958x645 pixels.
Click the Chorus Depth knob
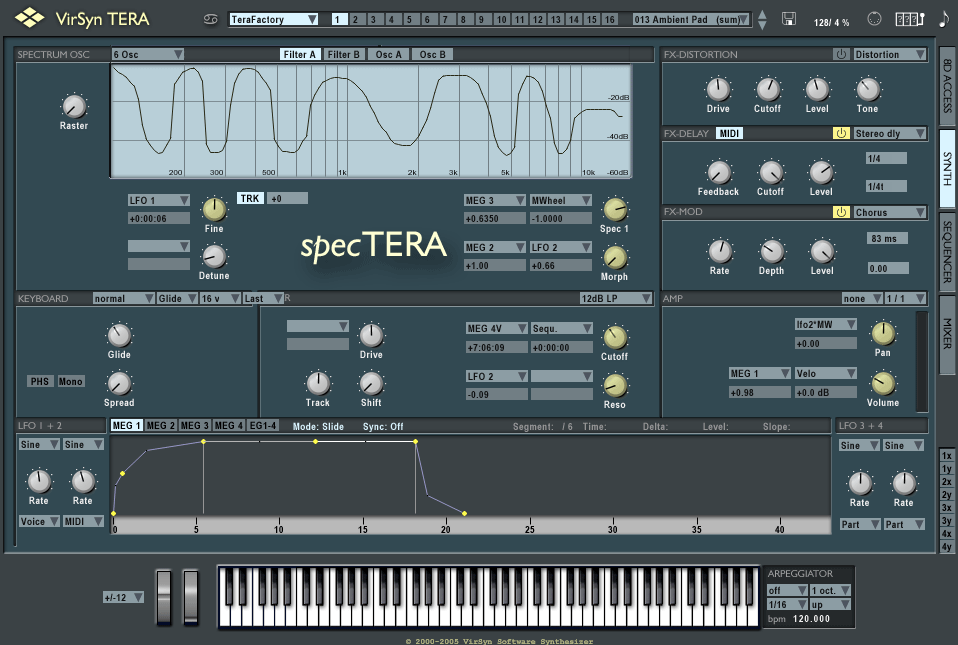tap(771, 251)
